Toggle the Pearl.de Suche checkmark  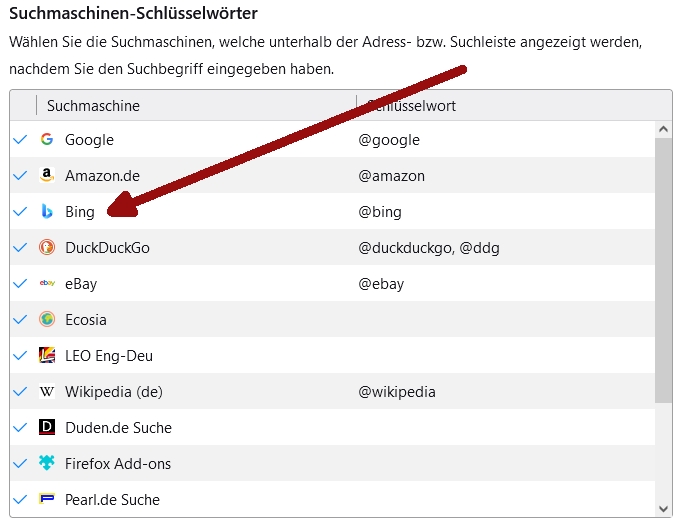20,499
